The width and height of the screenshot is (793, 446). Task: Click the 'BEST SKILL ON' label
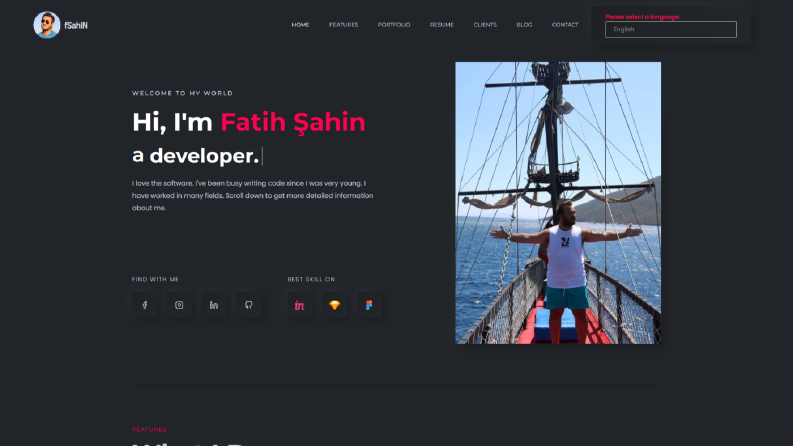pyautogui.click(x=312, y=279)
